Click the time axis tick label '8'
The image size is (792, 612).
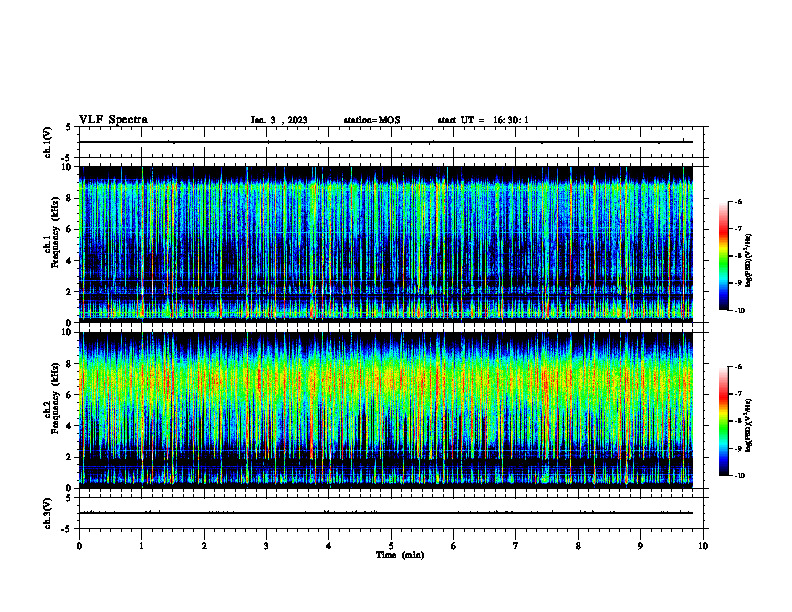pyautogui.click(x=578, y=546)
